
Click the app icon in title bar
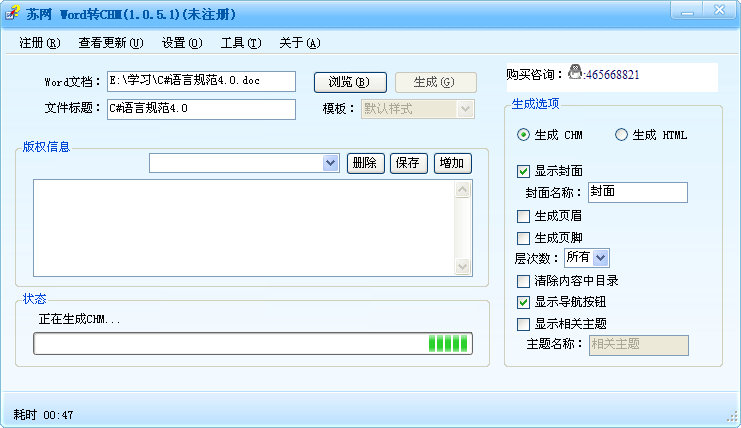click(x=13, y=13)
